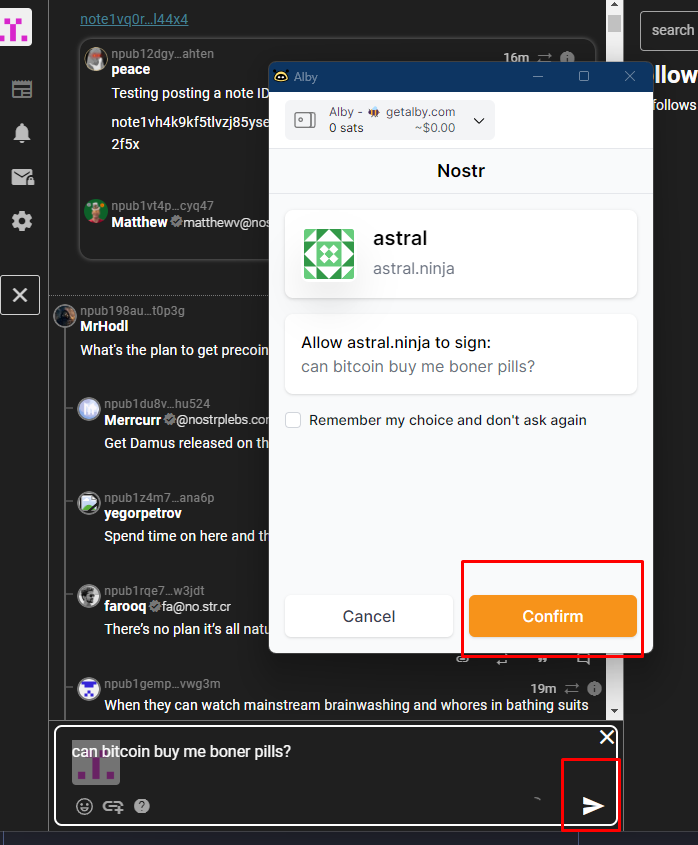This screenshot has height=845, width=698.
Task: Click the feed scrollbar thumb
Action: (x=614, y=23)
